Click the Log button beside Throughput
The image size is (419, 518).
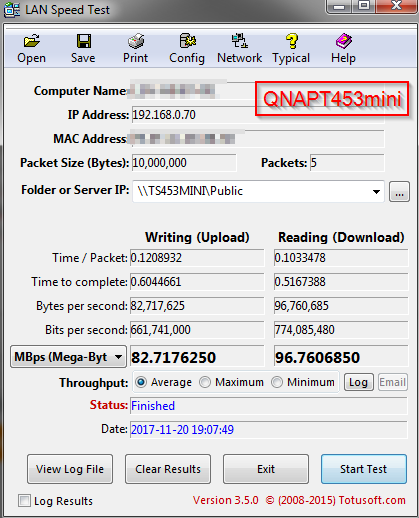pos(359,382)
